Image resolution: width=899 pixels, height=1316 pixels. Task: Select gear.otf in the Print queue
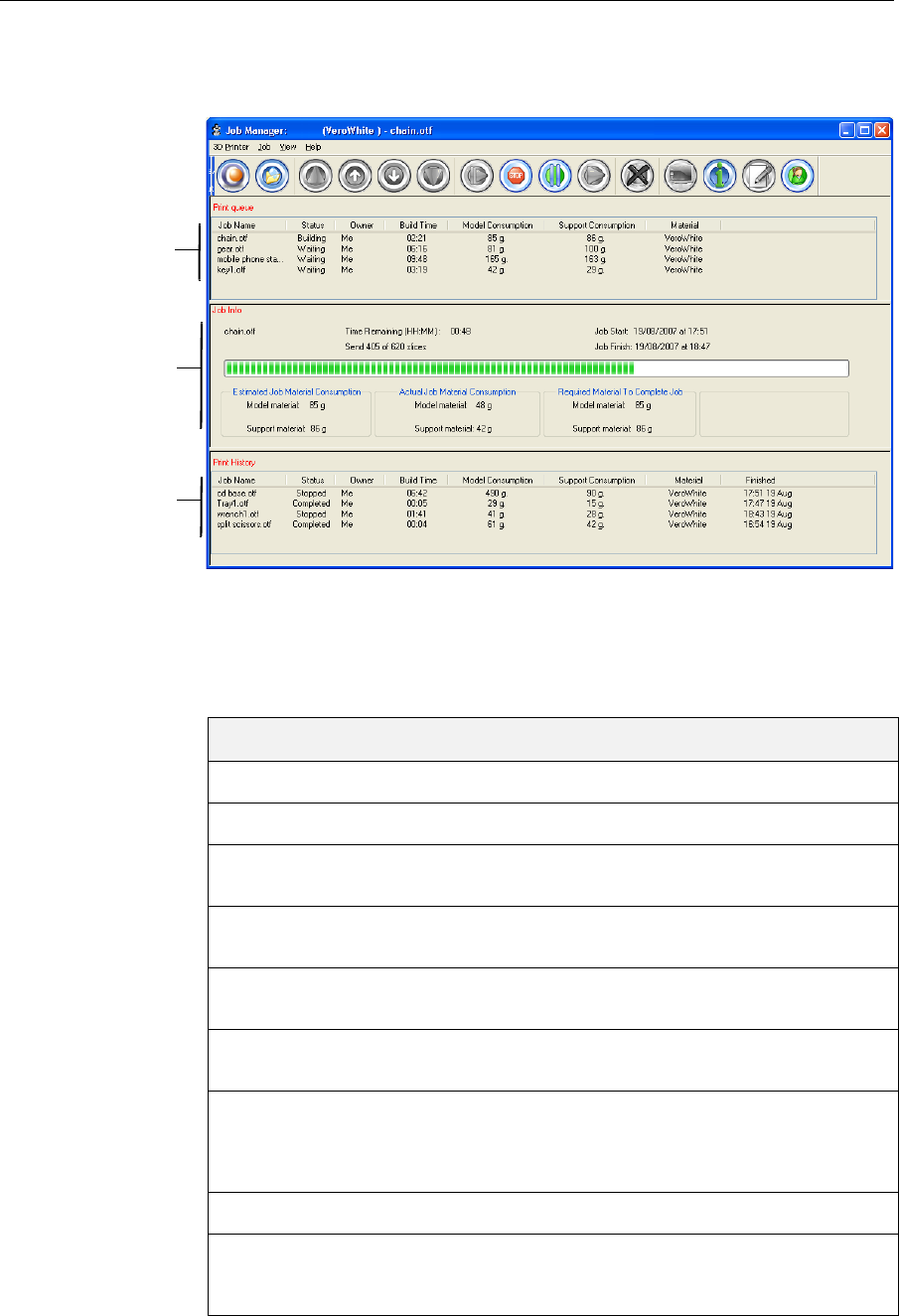click(x=230, y=249)
